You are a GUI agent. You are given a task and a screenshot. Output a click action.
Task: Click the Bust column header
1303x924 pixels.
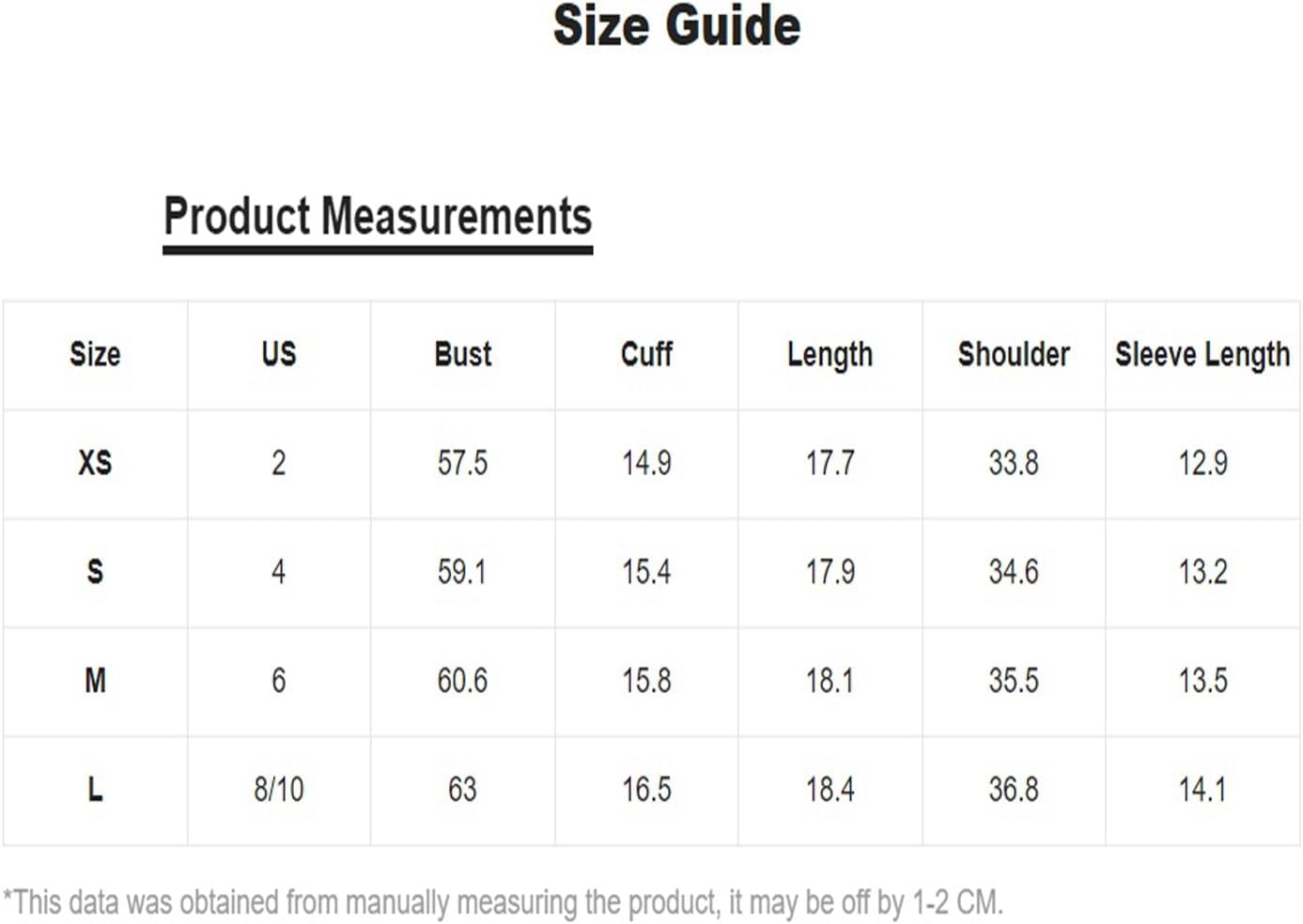click(x=462, y=354)
